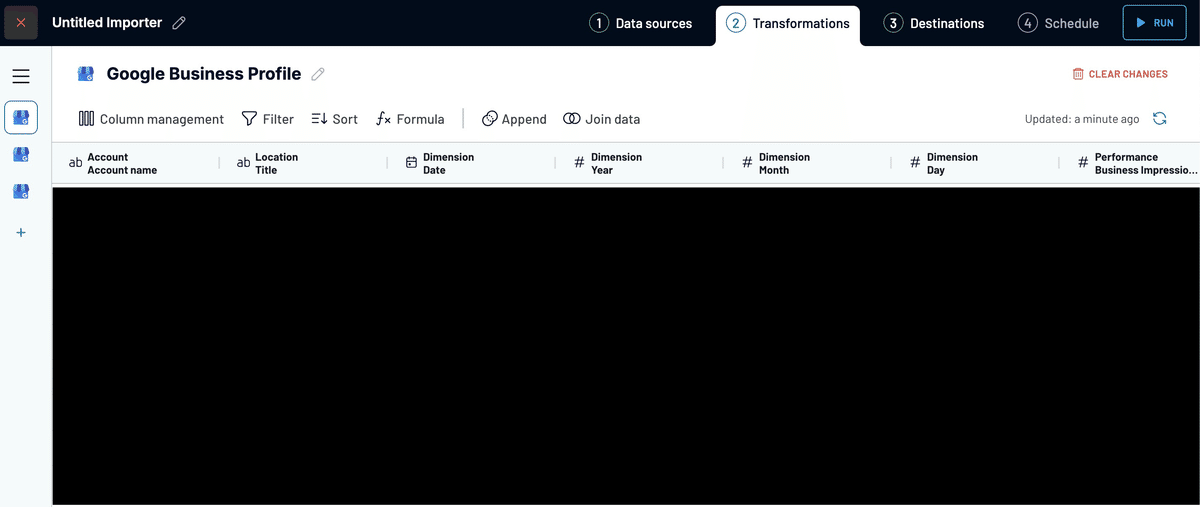Open Join data
This screenshot has height=507, width=1200.
(x=601, y=119)
